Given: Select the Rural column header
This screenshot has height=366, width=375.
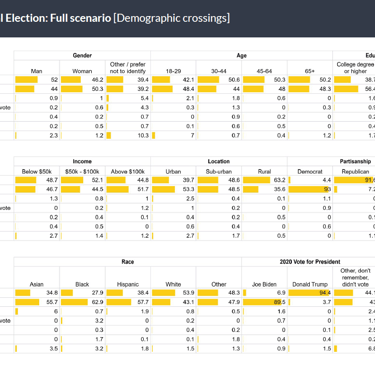Looking at the screenshot, I should (264, 172).
